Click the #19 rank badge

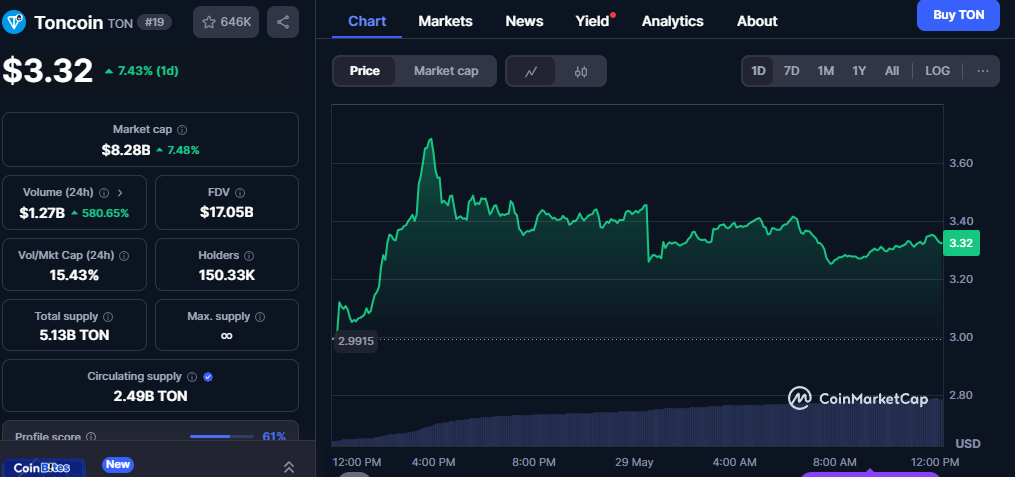pyautogui.click(x=154, y=23)
